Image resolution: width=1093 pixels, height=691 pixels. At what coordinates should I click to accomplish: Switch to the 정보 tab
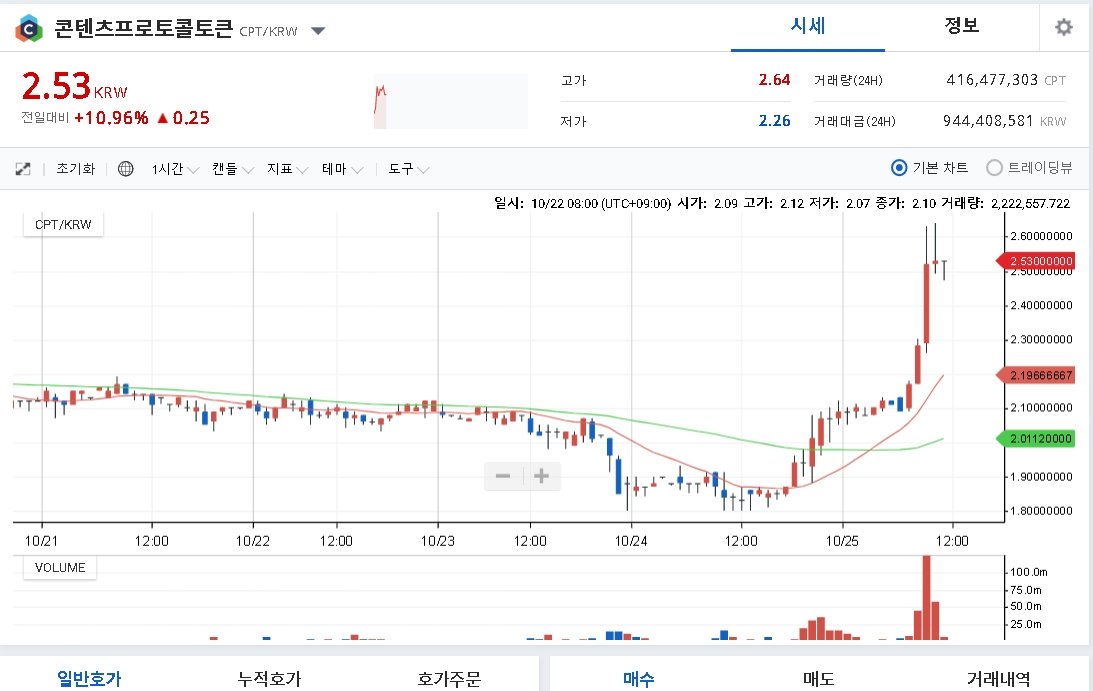pyautogui.click(x=961, y=26)
